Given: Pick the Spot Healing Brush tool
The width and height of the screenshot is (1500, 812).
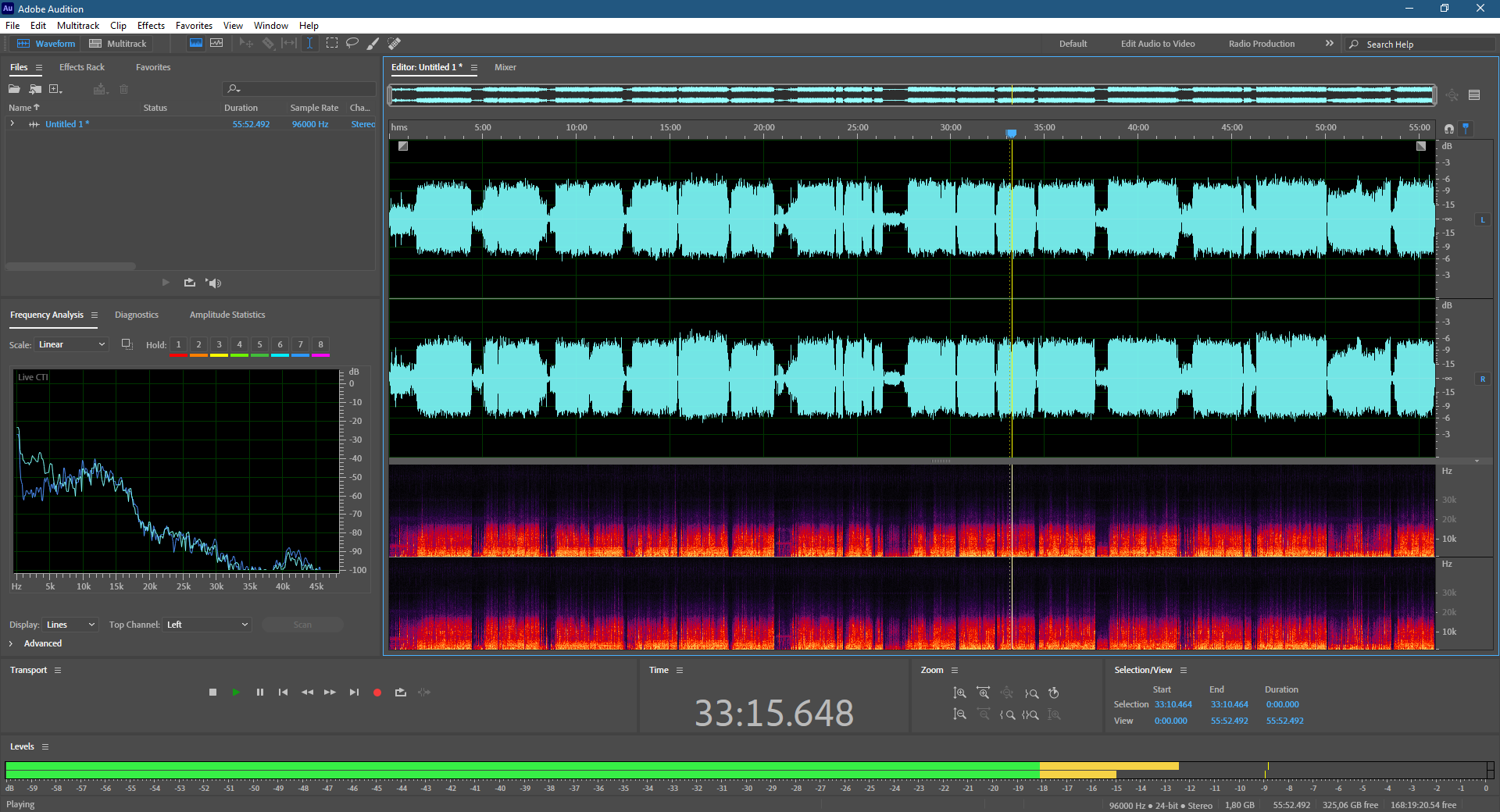Looking at the screenshot, I should point(395,44).
